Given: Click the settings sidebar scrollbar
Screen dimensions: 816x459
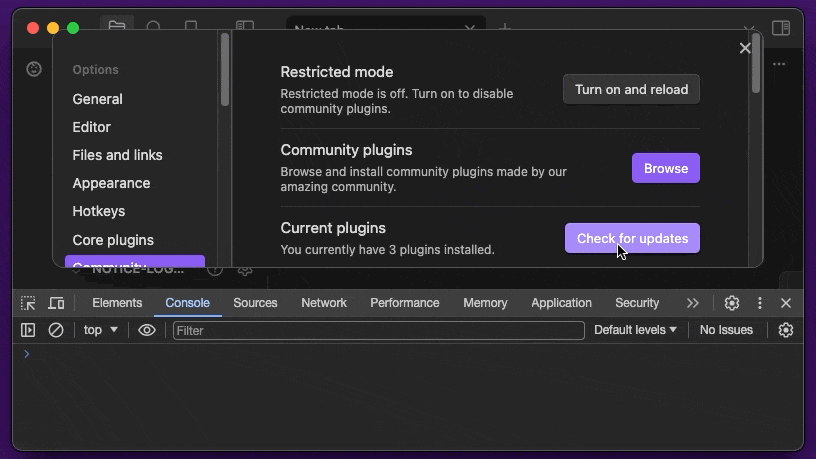Looking at the screenshot, I should click(x=225, y=70).
